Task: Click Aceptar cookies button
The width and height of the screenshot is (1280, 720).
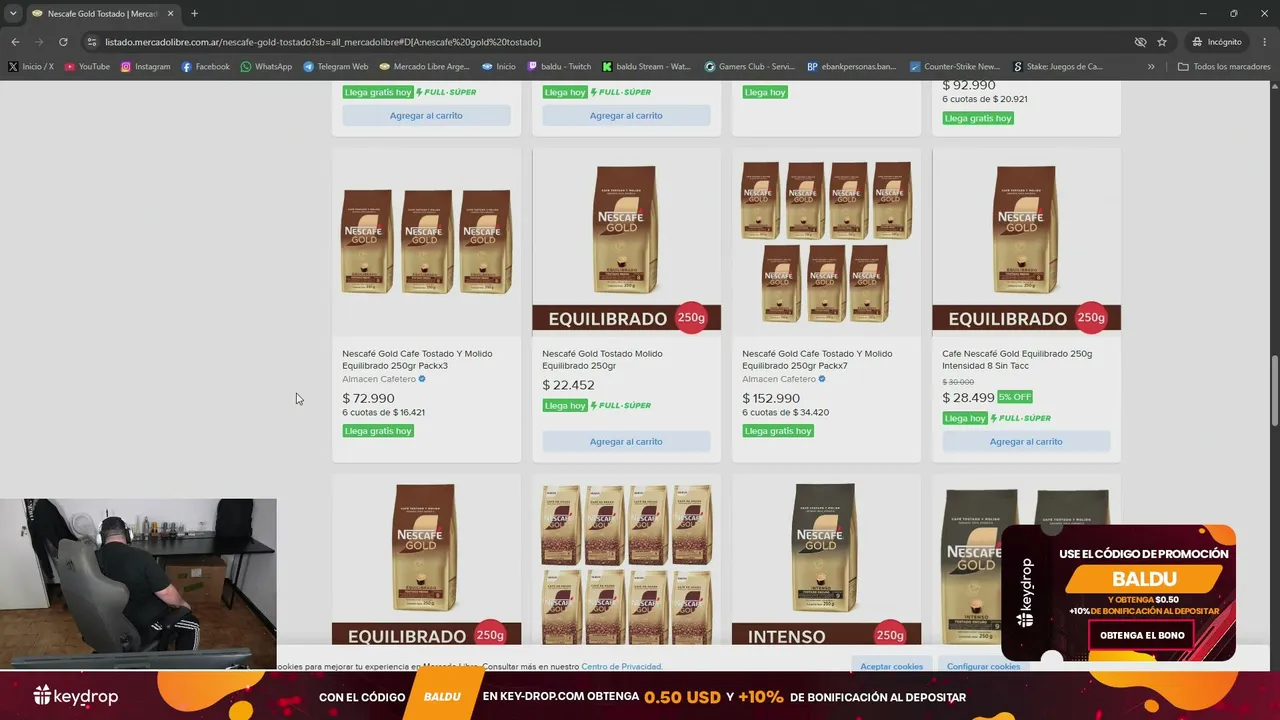Action: [892, 666]
